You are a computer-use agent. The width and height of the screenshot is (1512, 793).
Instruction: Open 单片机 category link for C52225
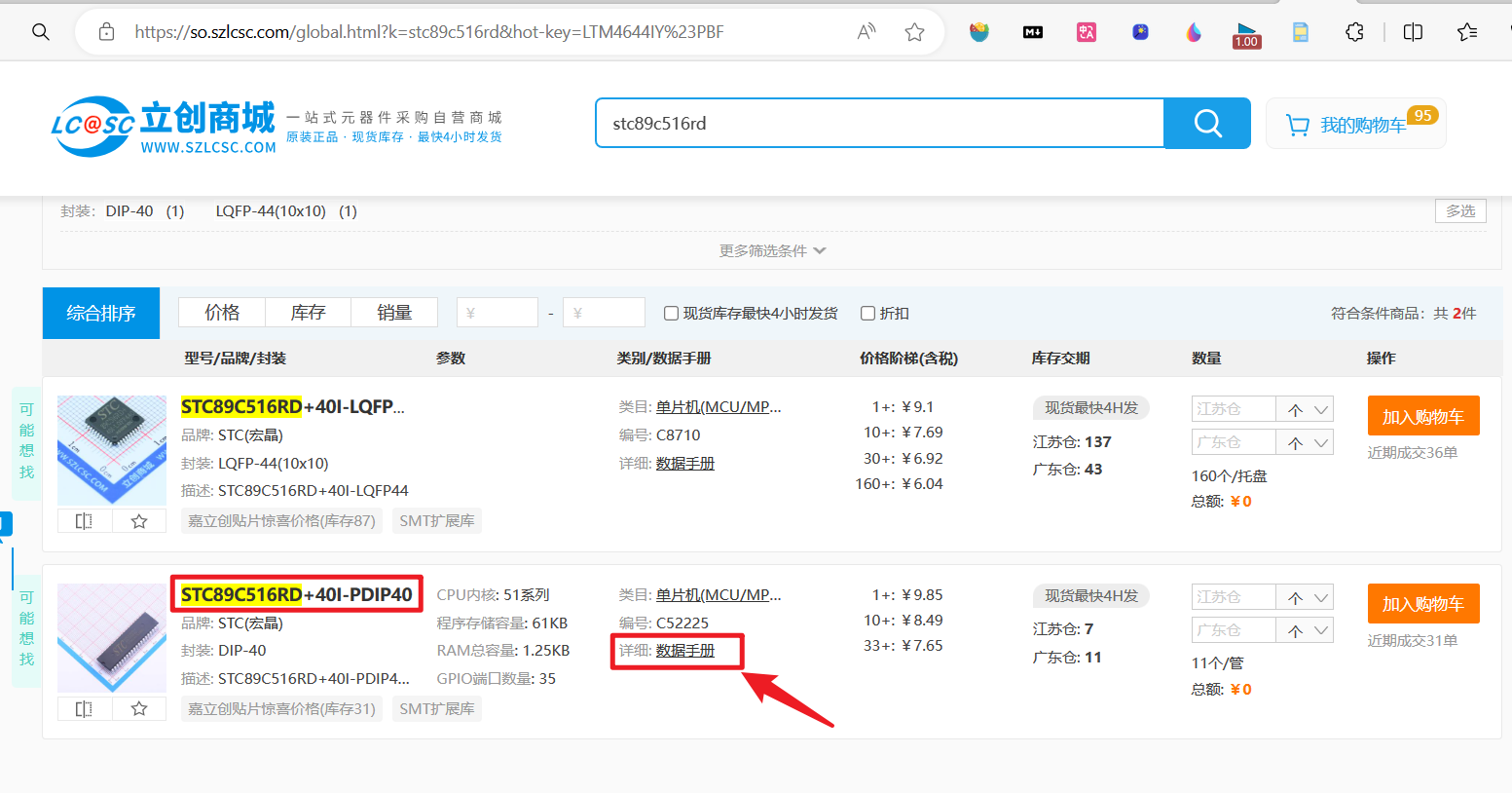[719, 594]
